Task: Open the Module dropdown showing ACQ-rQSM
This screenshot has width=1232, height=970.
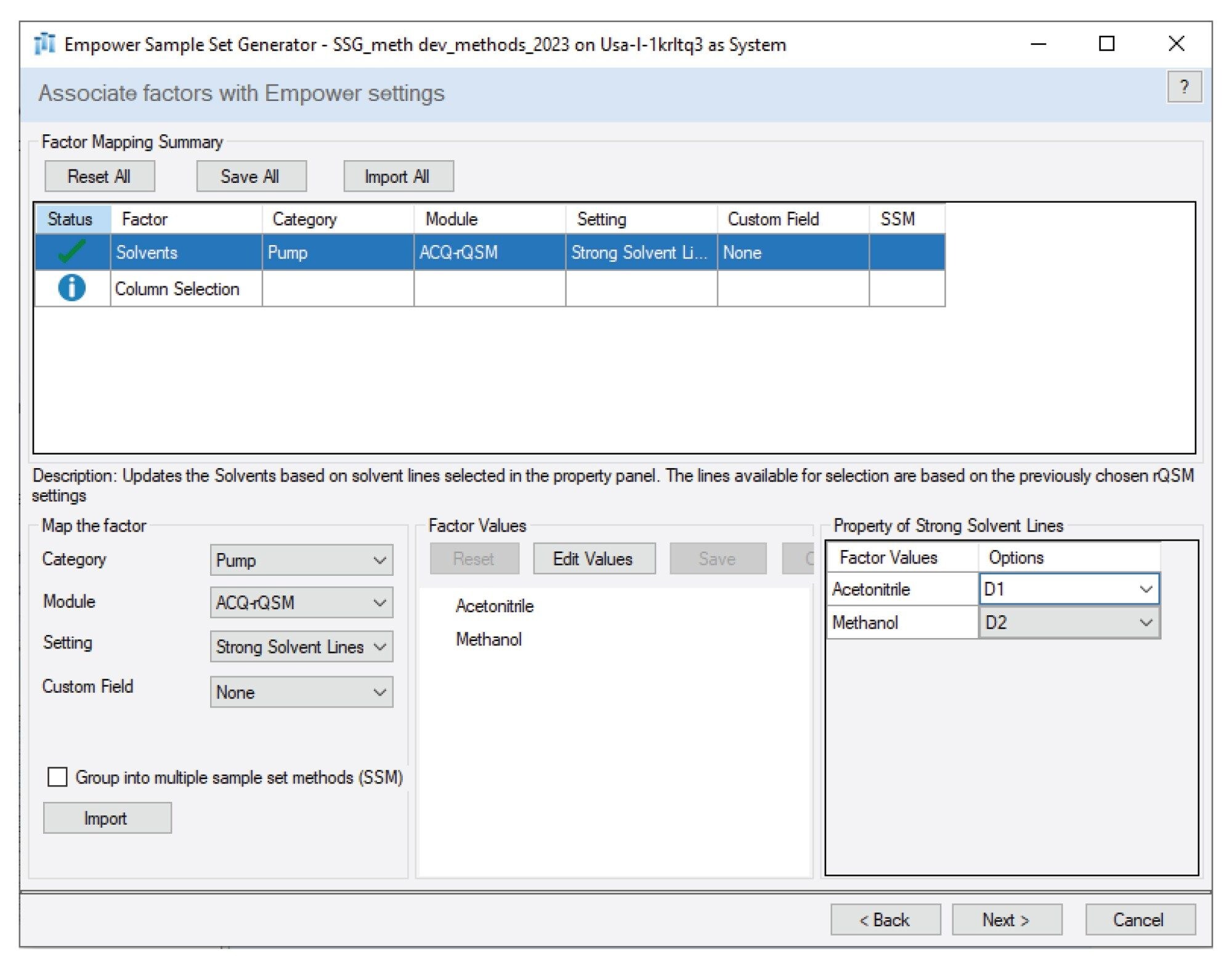Action: [x=301, y=602]
